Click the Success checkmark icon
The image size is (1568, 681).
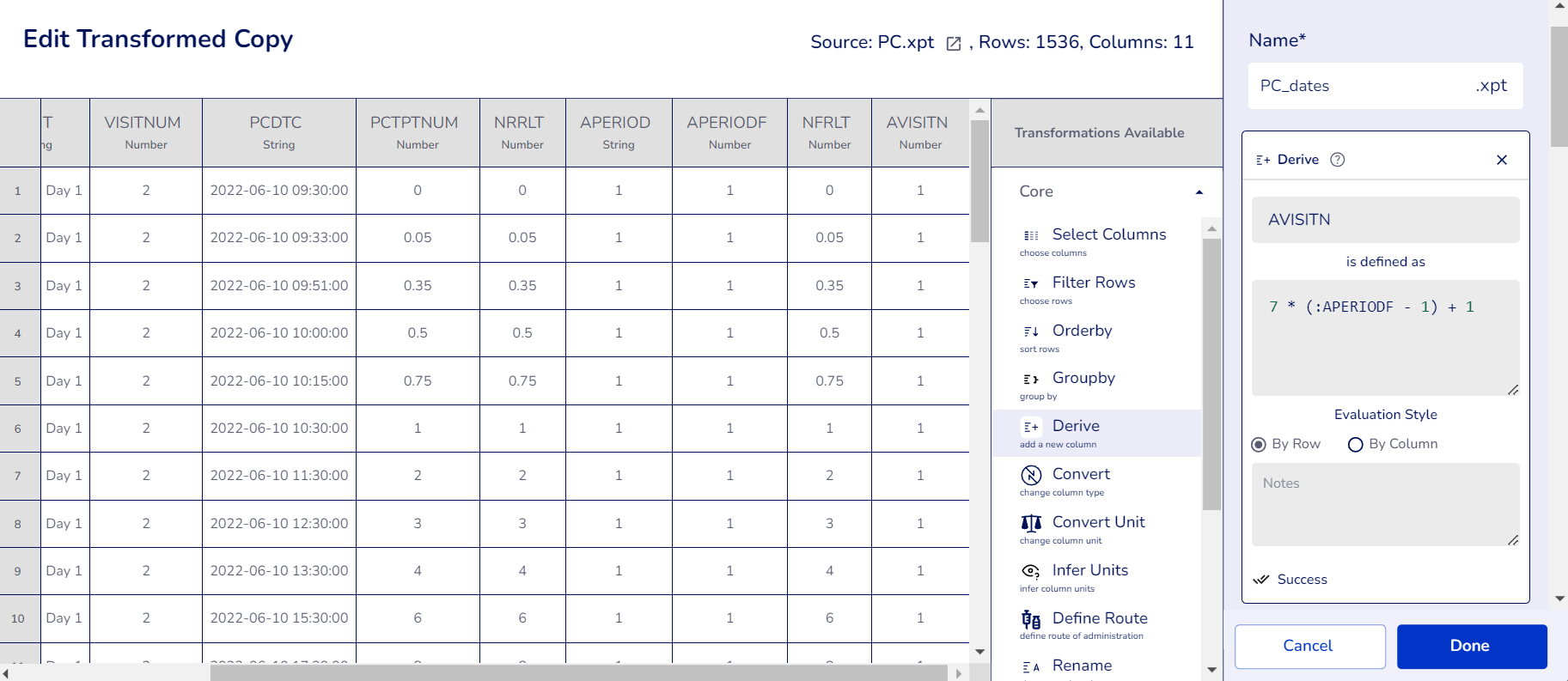tap(1261, 580)
